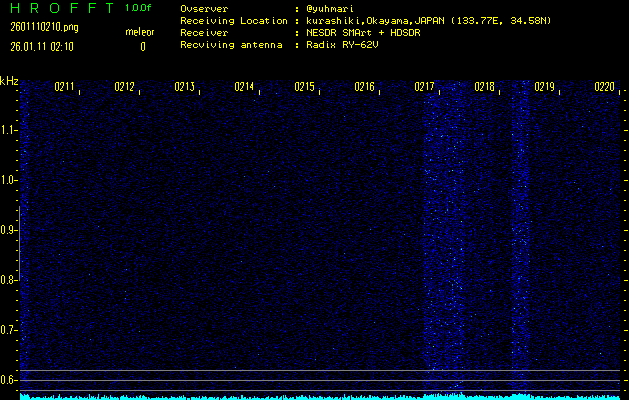
Task: Click the 1.1 kHz frequency label
Action: point(8,130)
